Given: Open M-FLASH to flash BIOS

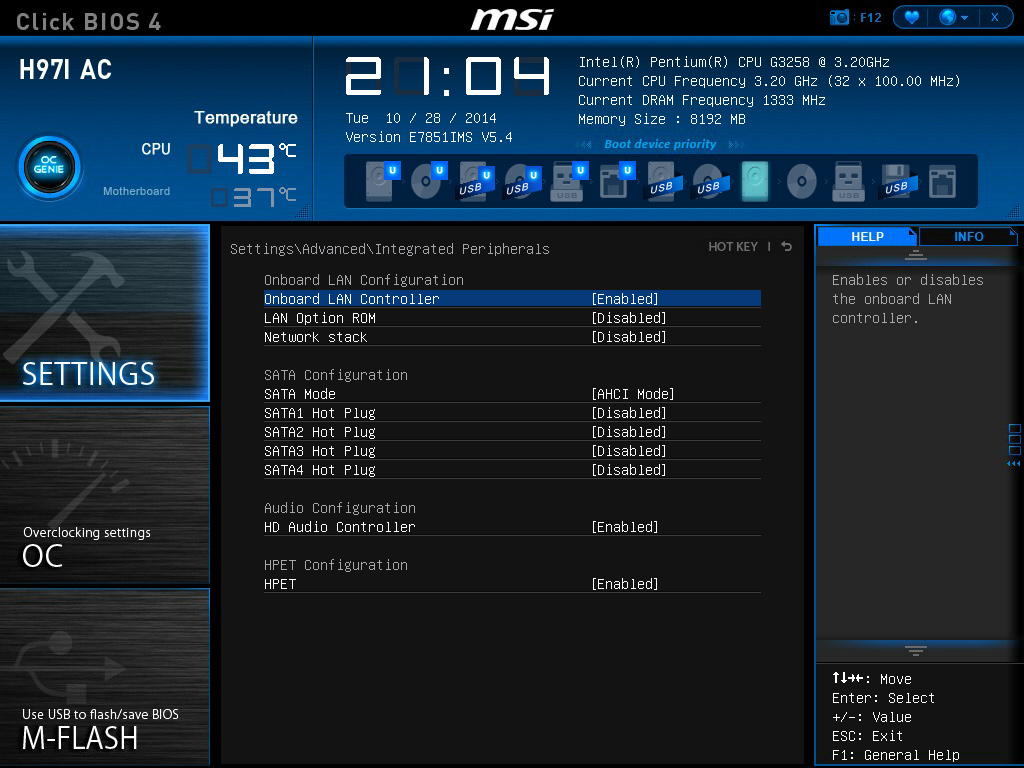Looking at the screenshot, I should (105, 678).
